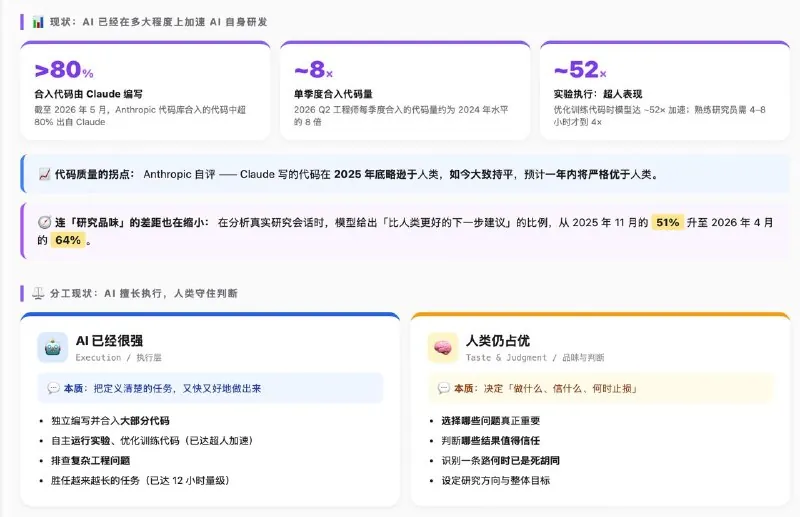Click the 识别一条路何时已是死胡同 bullet
800x517 pixels.
point(501,460)
